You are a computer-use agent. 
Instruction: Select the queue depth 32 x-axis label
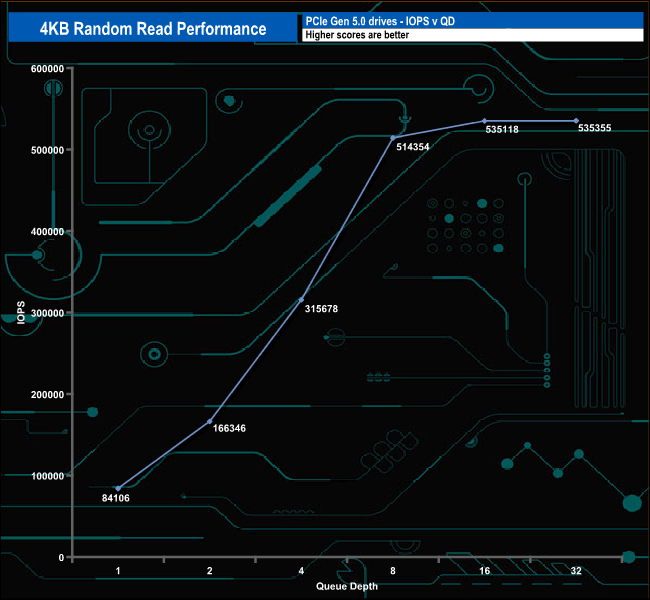click(x=576, y=571)
